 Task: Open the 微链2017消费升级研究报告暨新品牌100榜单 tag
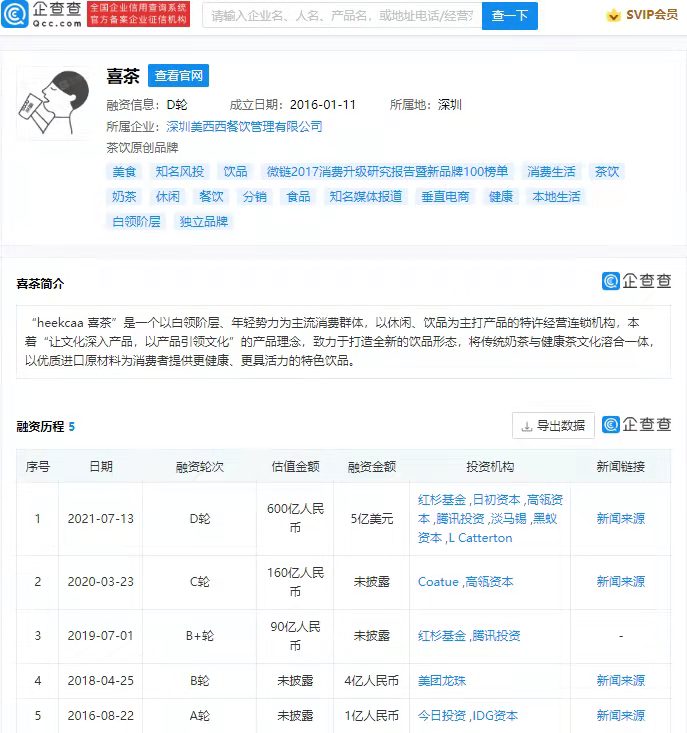tap(387, 172)
